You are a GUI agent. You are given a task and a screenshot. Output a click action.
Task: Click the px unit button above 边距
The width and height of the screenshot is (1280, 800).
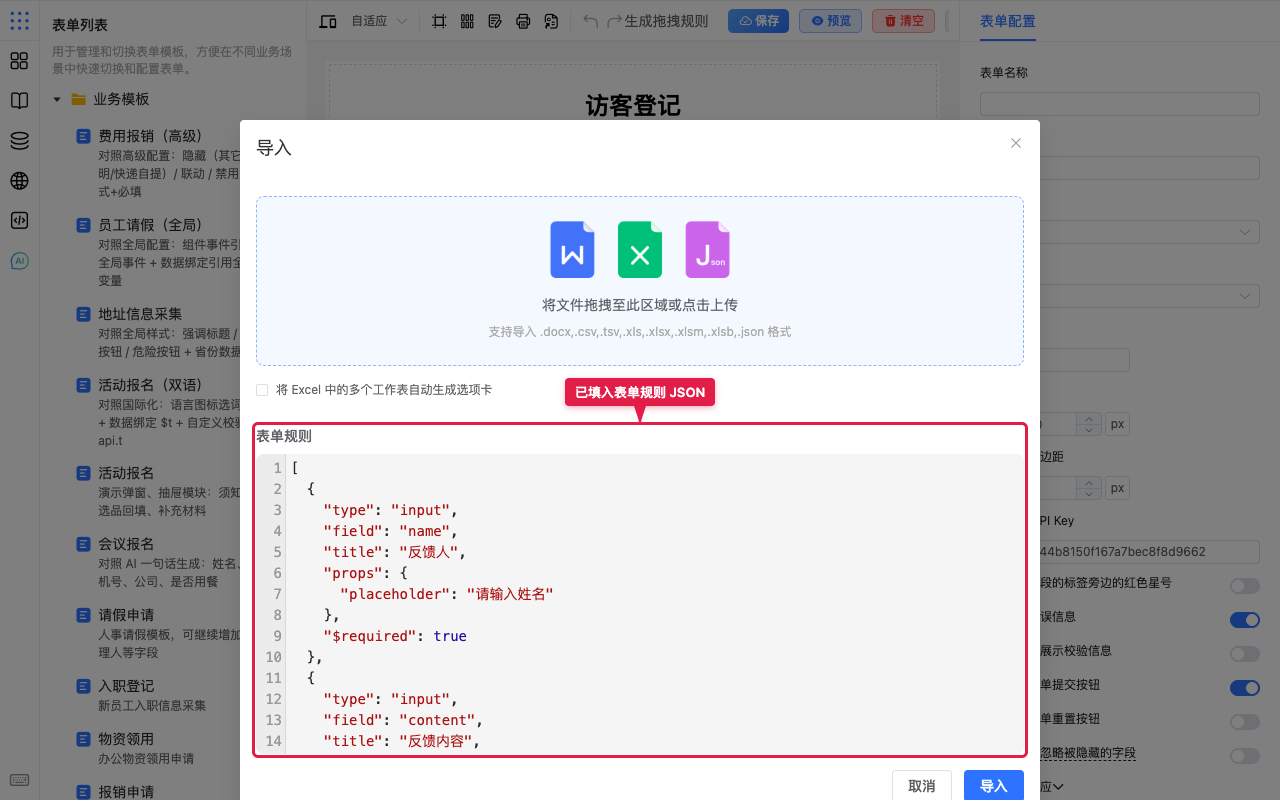[x=1117, y=424]
